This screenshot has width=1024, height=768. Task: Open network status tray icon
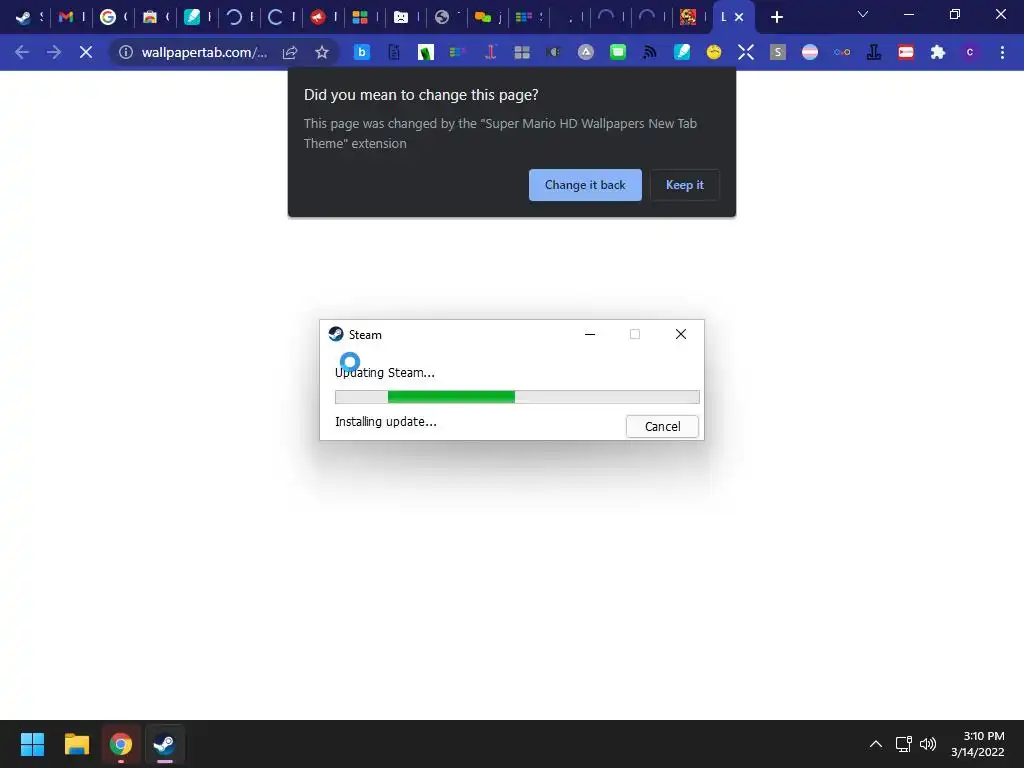click(x=904, y=744)
